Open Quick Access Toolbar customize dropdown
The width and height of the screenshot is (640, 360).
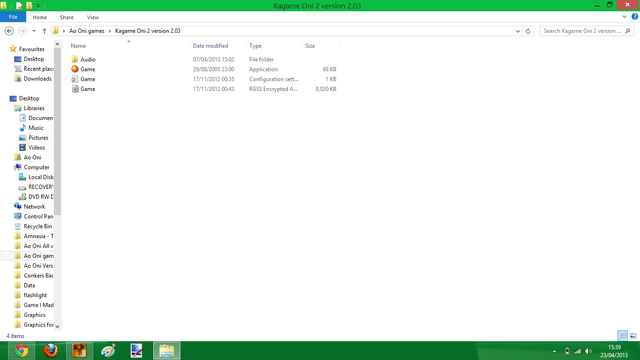(38, 6)
